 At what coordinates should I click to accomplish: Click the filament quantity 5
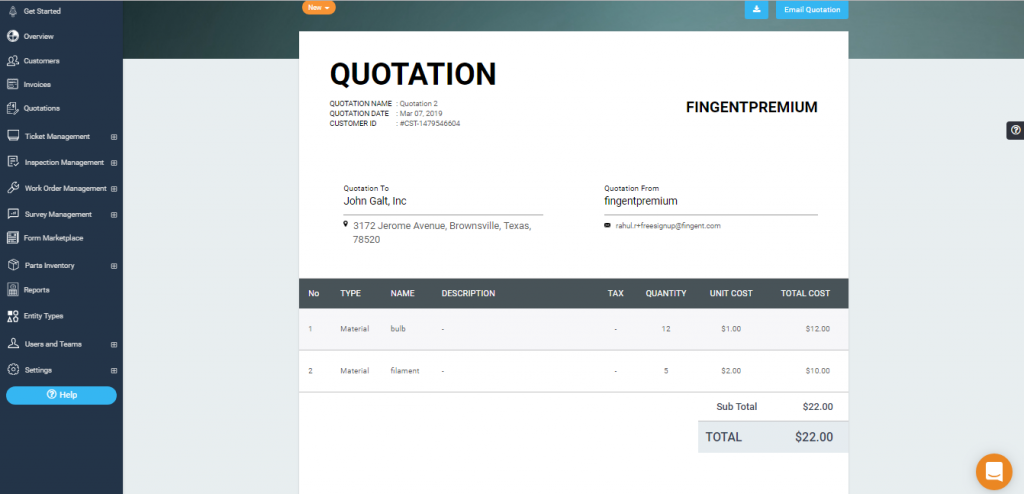(666, 370)
